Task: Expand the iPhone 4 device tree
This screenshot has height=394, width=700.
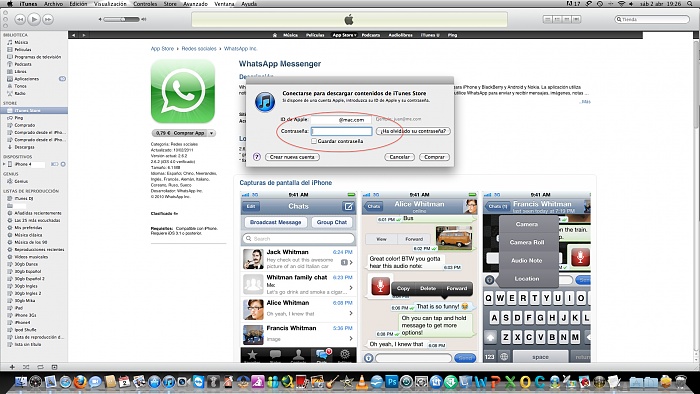Action: coord(4,164)
